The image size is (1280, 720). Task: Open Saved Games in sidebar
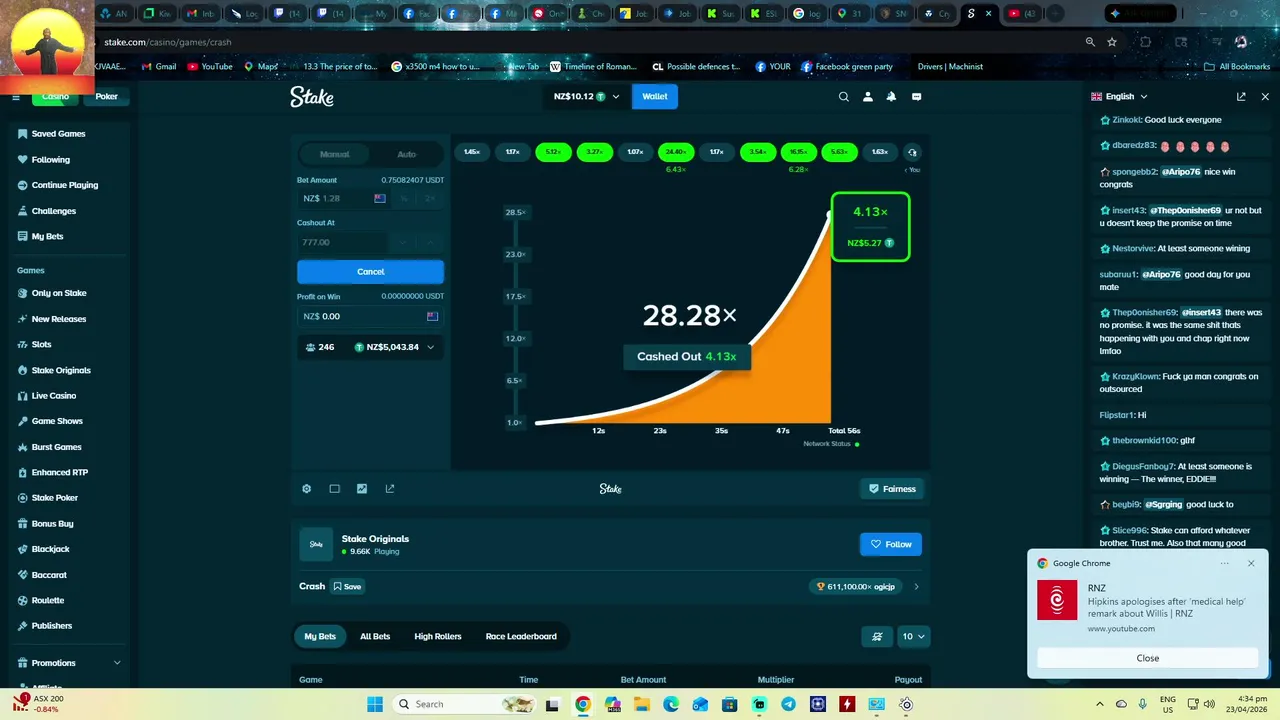[58, 134]
